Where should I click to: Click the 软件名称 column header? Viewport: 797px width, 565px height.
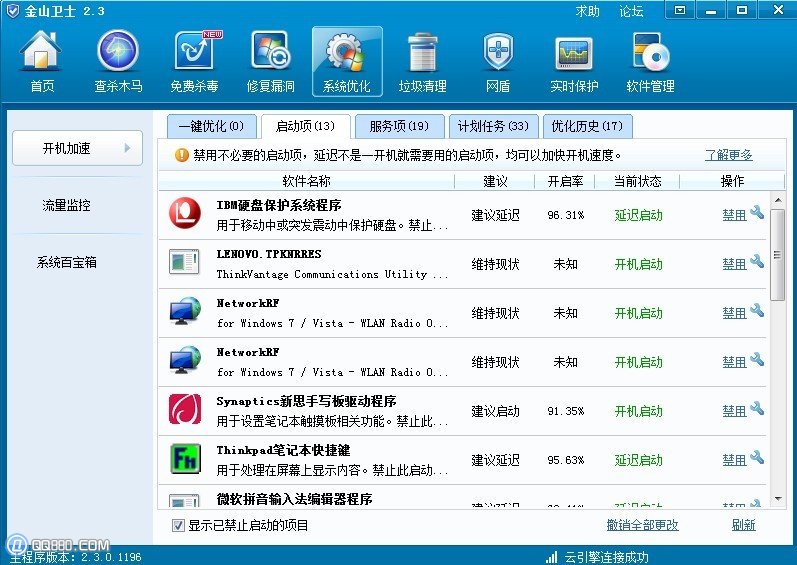coord(306,181)
